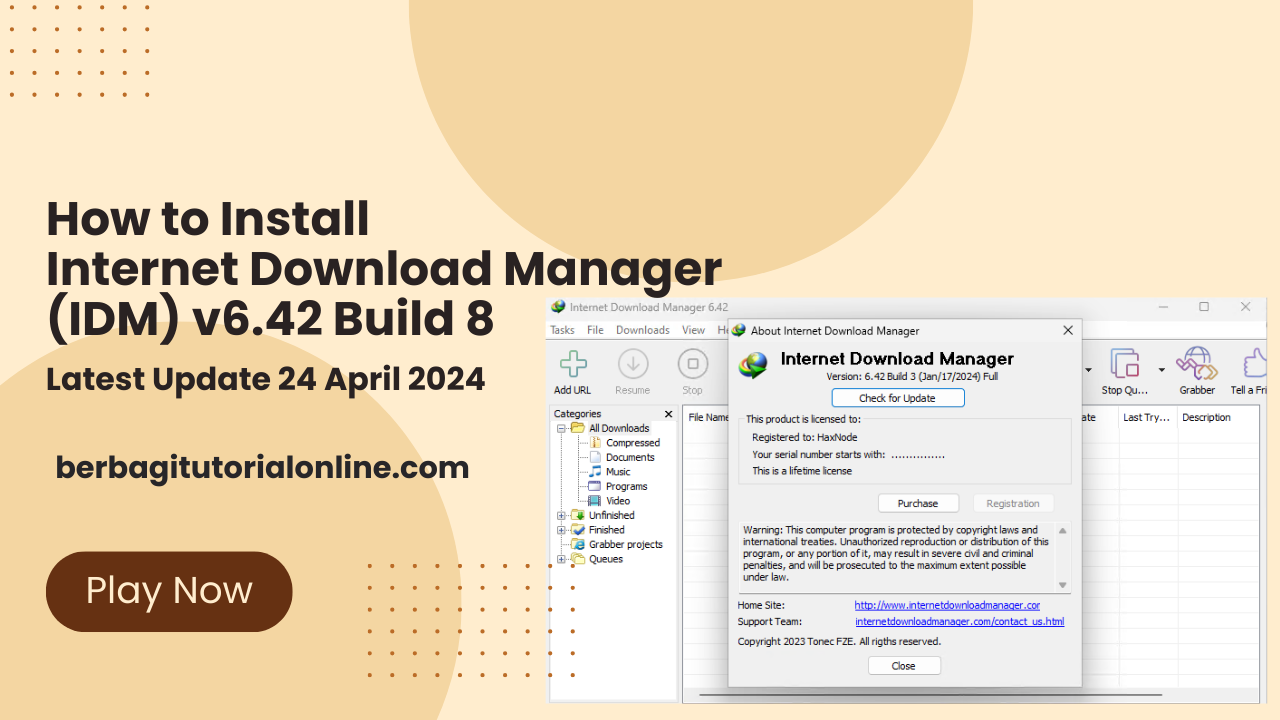Open the Grabber tool icon

point(1195,364)
